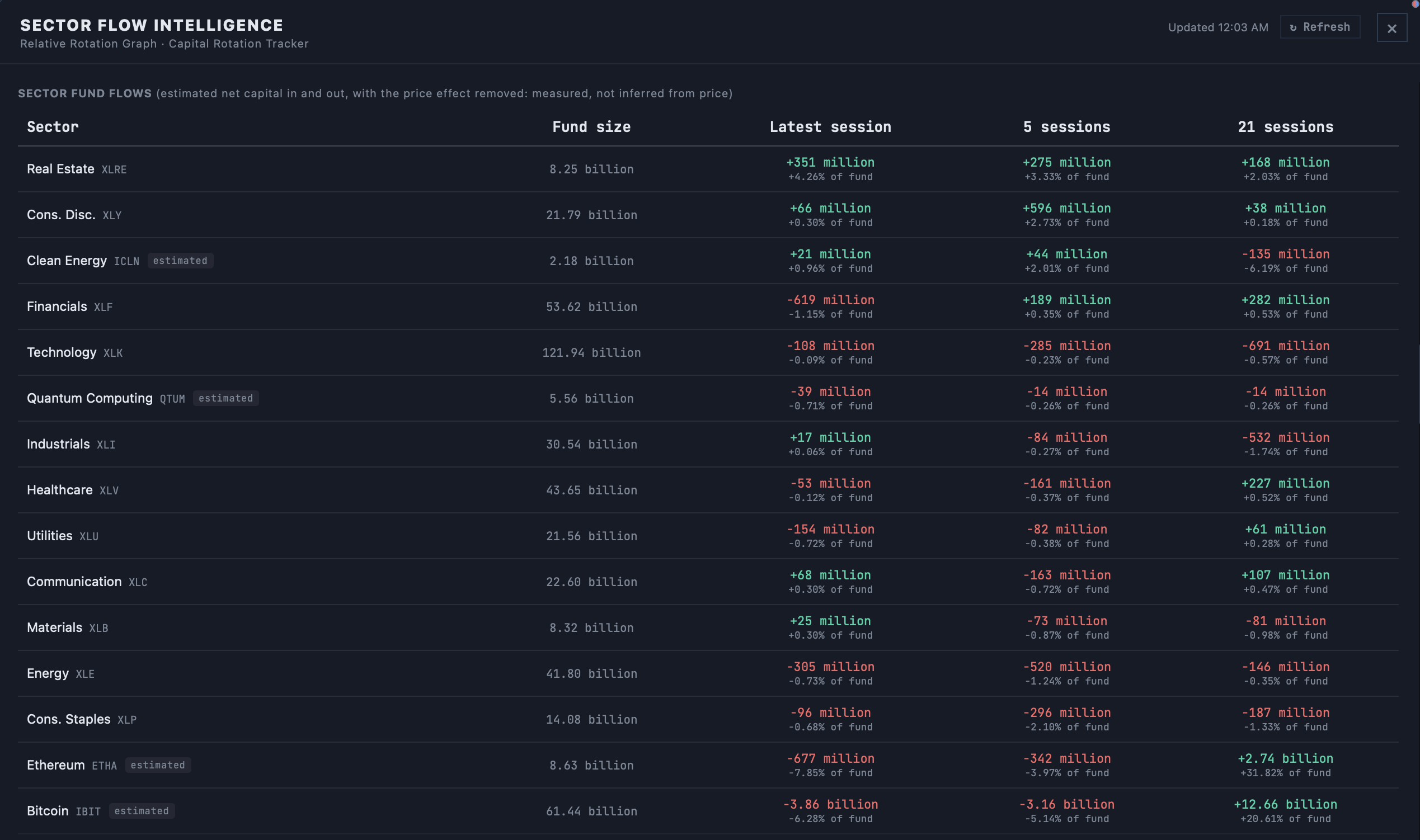Click the Sector Fund Flows section heading

tap(85, 93)
